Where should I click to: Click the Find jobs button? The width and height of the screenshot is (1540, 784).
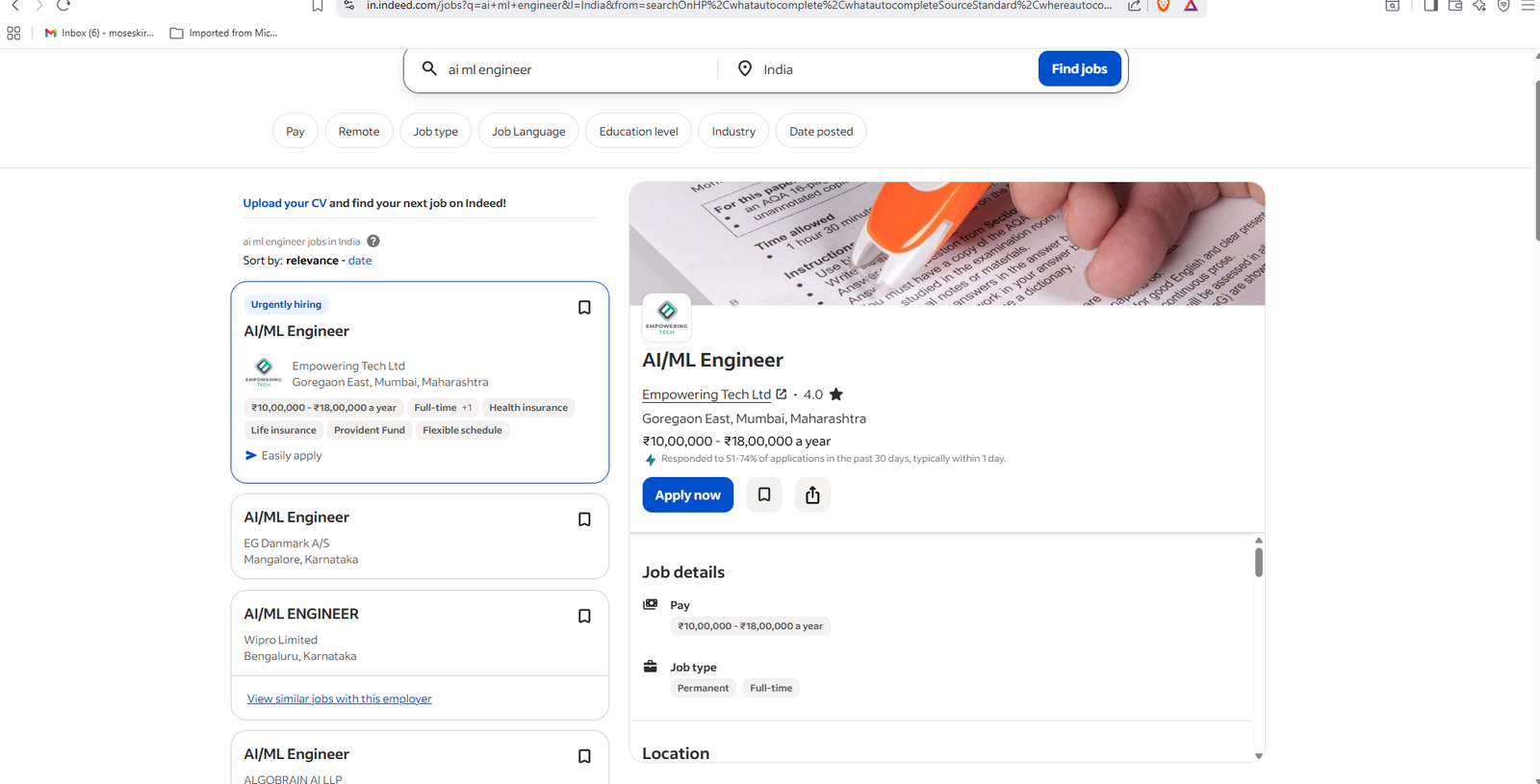[1079, 69]
